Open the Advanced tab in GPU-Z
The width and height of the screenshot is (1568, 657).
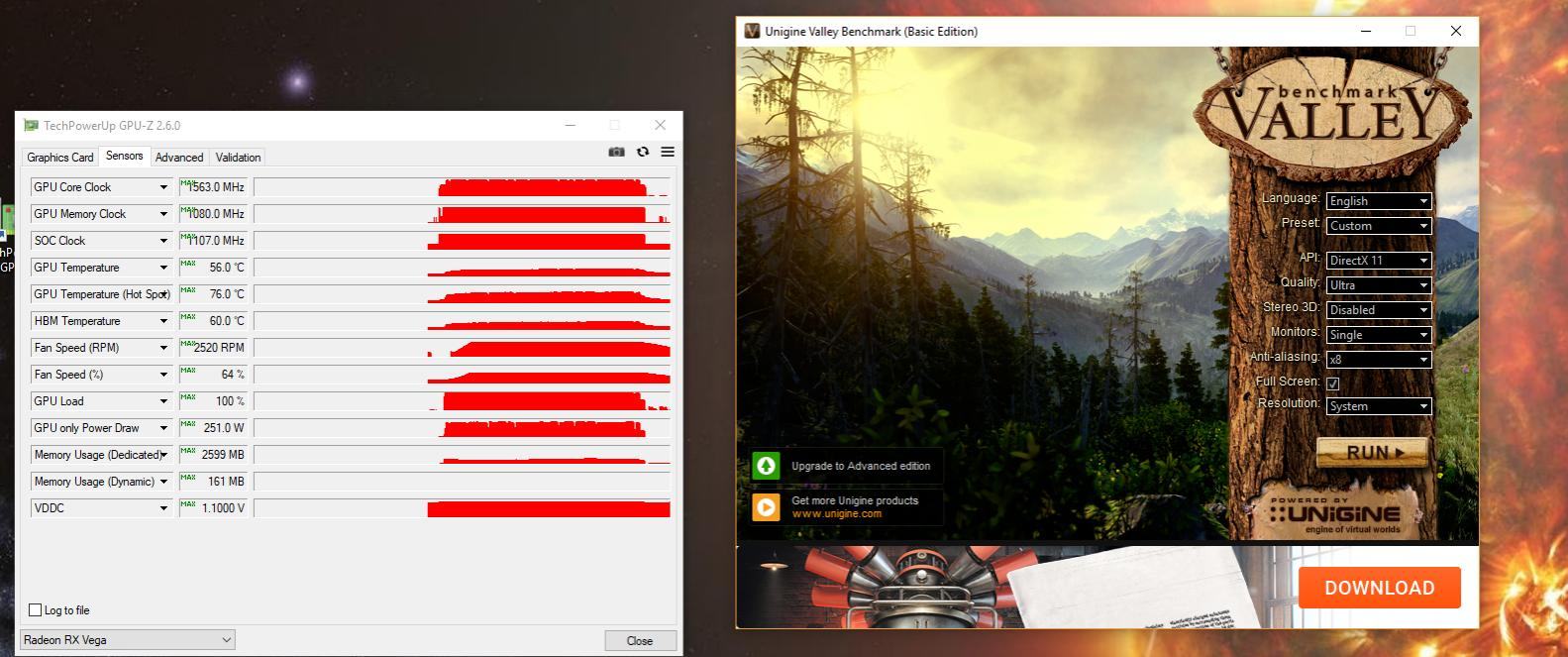click(179, 158)
